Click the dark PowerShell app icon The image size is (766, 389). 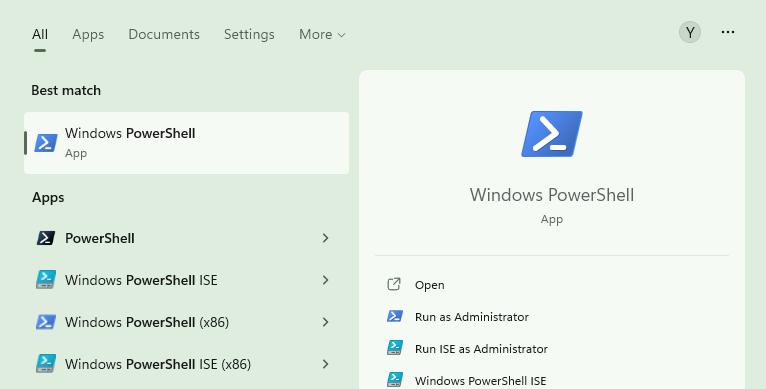click(x=46, y=238)
